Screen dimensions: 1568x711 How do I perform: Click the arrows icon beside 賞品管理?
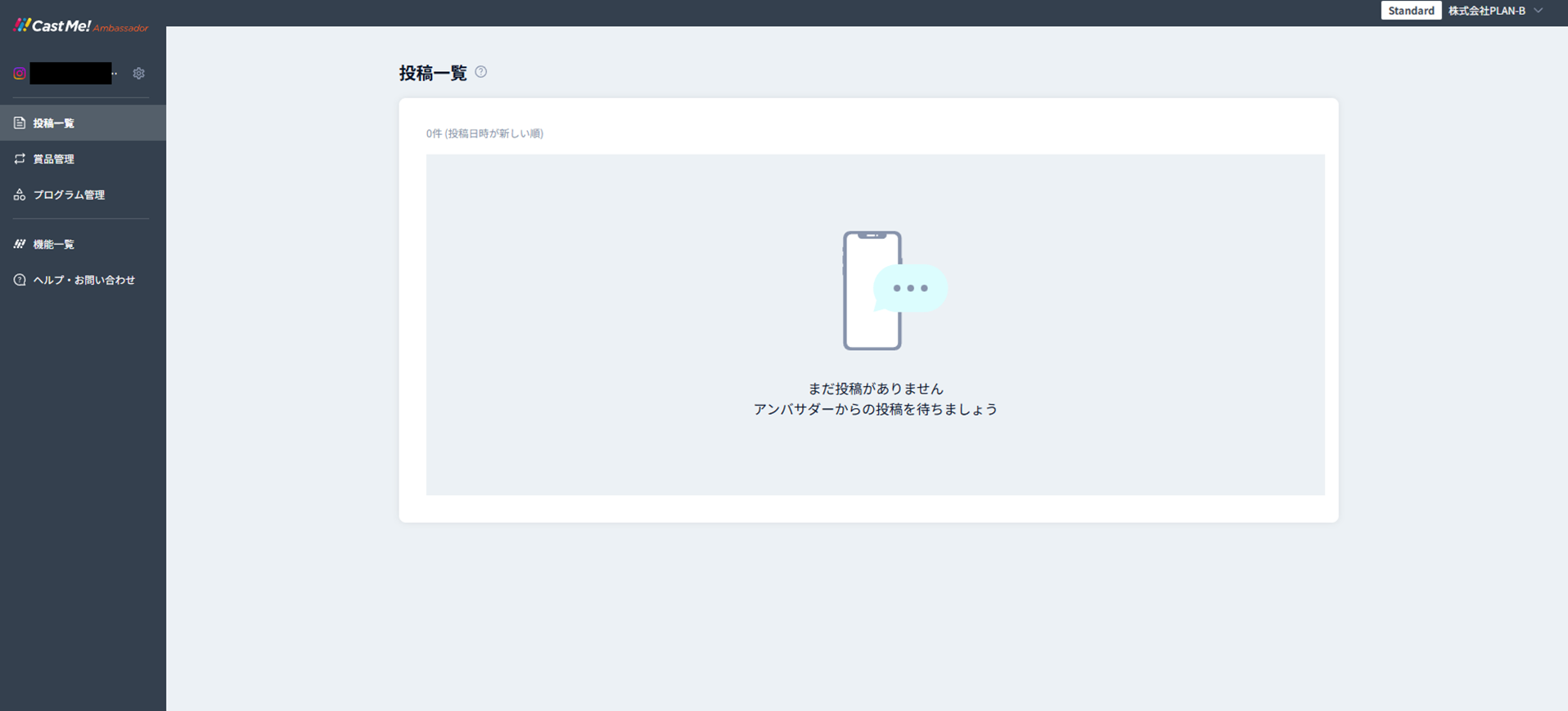pyautogui.click(x=20, y=159)
